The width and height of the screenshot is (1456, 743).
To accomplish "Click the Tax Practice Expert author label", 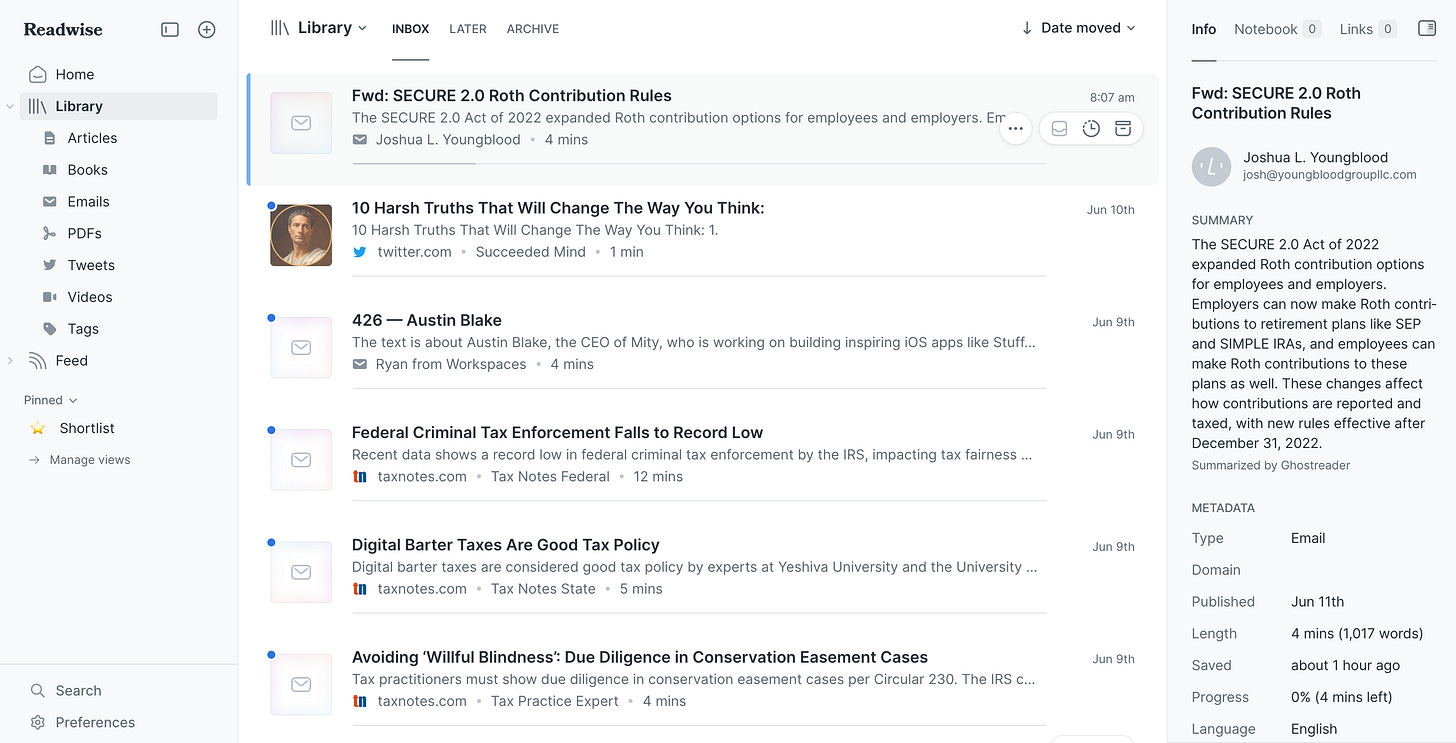I will pyautogui.click(x=555, y=701).
